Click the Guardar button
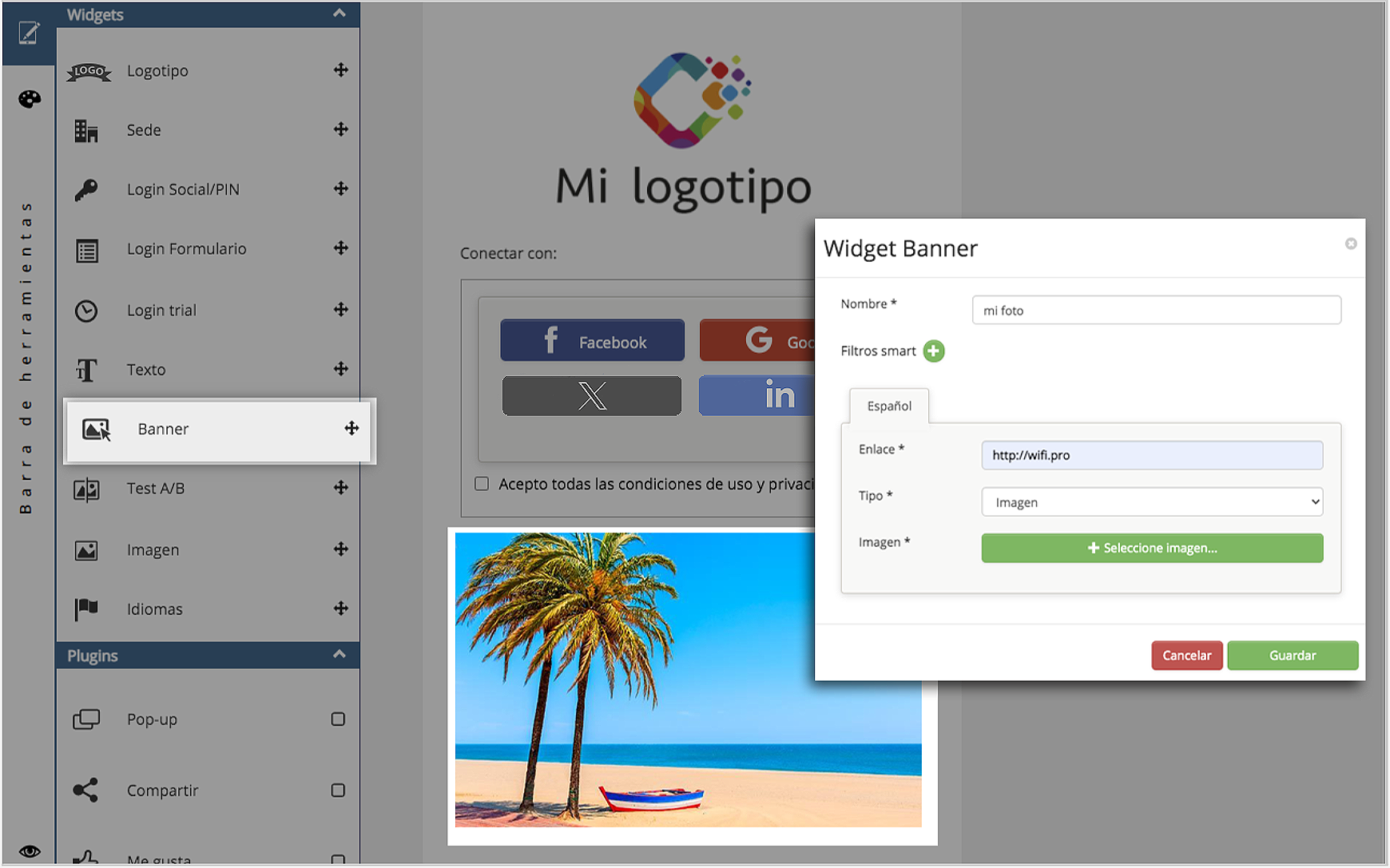Viewport: 1390px width, 868px height. [1292, 656]
